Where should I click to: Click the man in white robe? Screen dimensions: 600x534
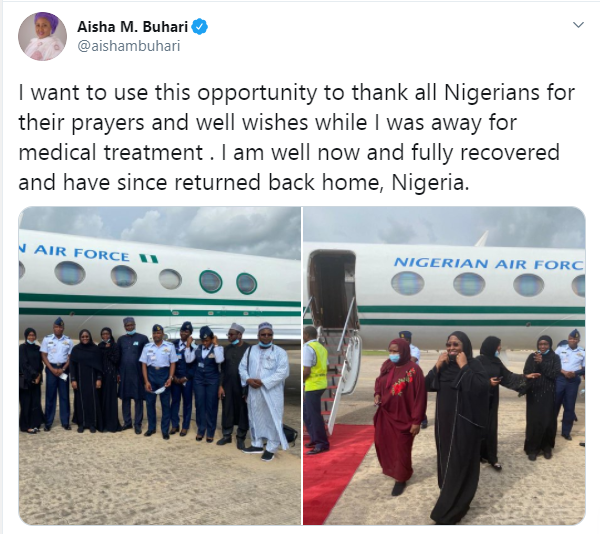coord(264,391)
